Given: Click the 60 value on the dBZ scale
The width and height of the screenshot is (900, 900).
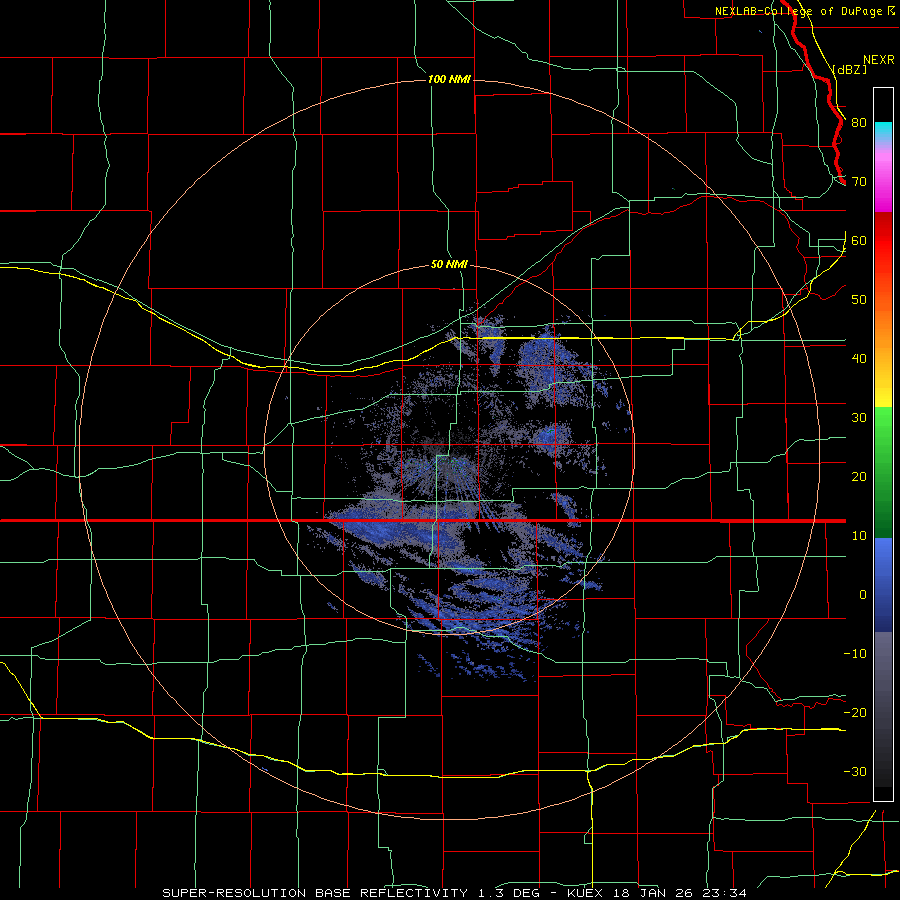Looking at the screenshot, I should click(x=859, y=240).
